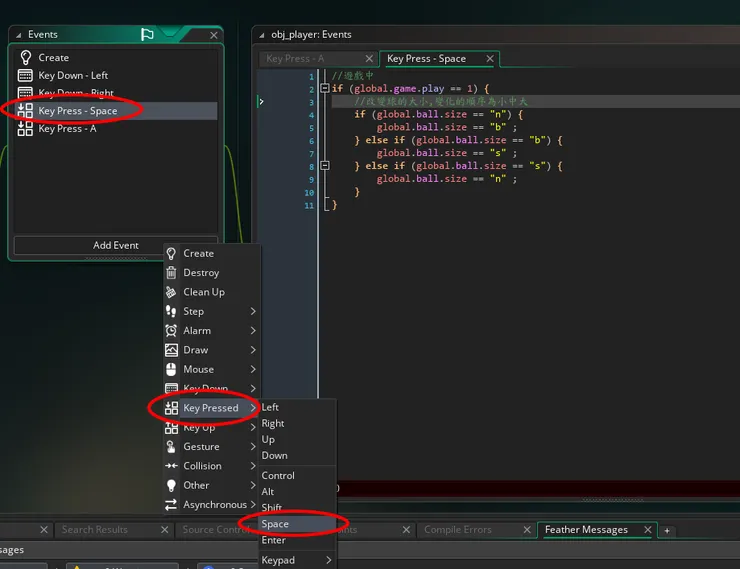The height and width of the screenshot is (569, 740).
Task: Click the Mouse icon in the event menu
Action: point(171,369)
